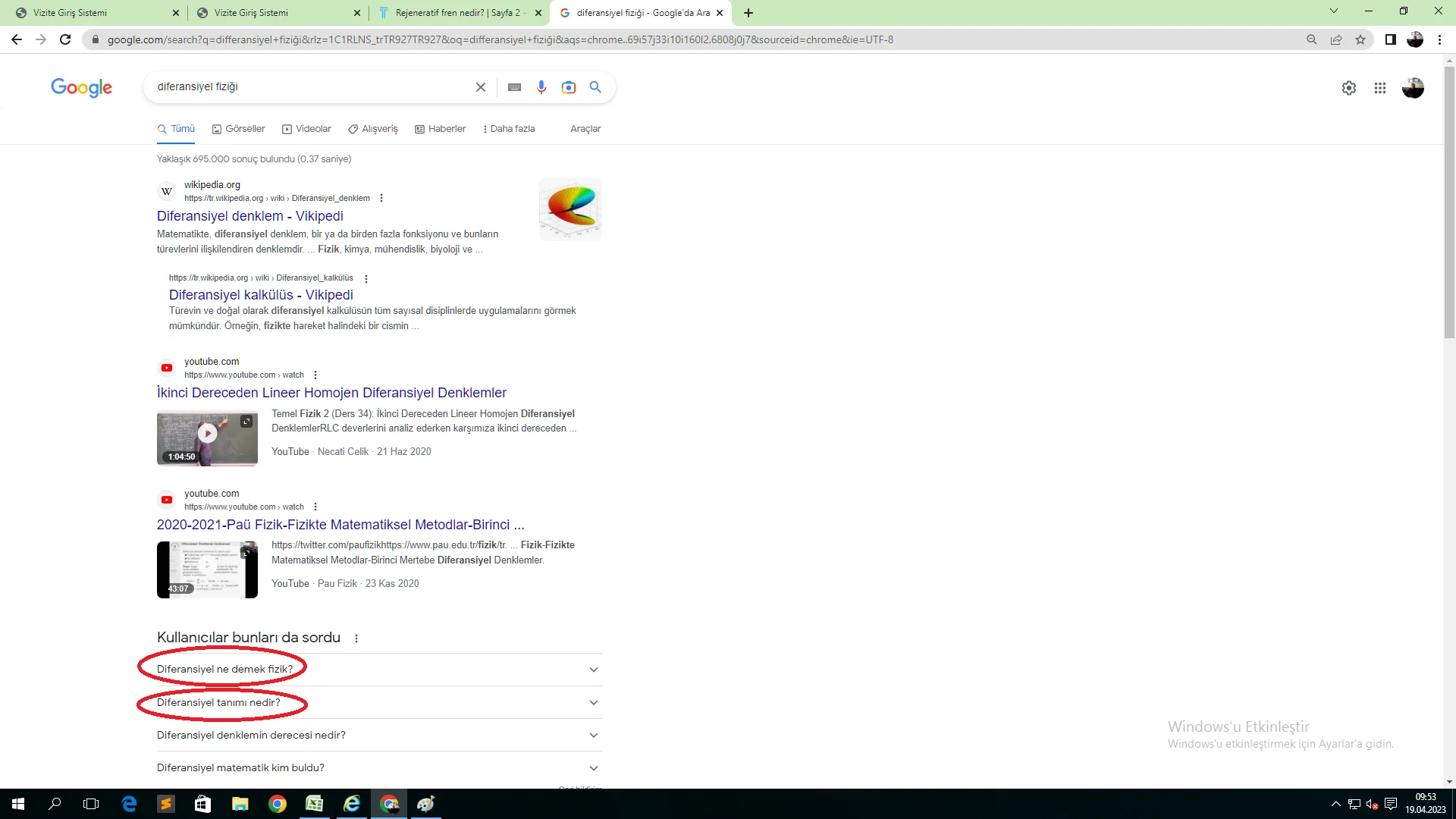Switch to the Videolar tab

pyautogui.click(x=306, y=129)
